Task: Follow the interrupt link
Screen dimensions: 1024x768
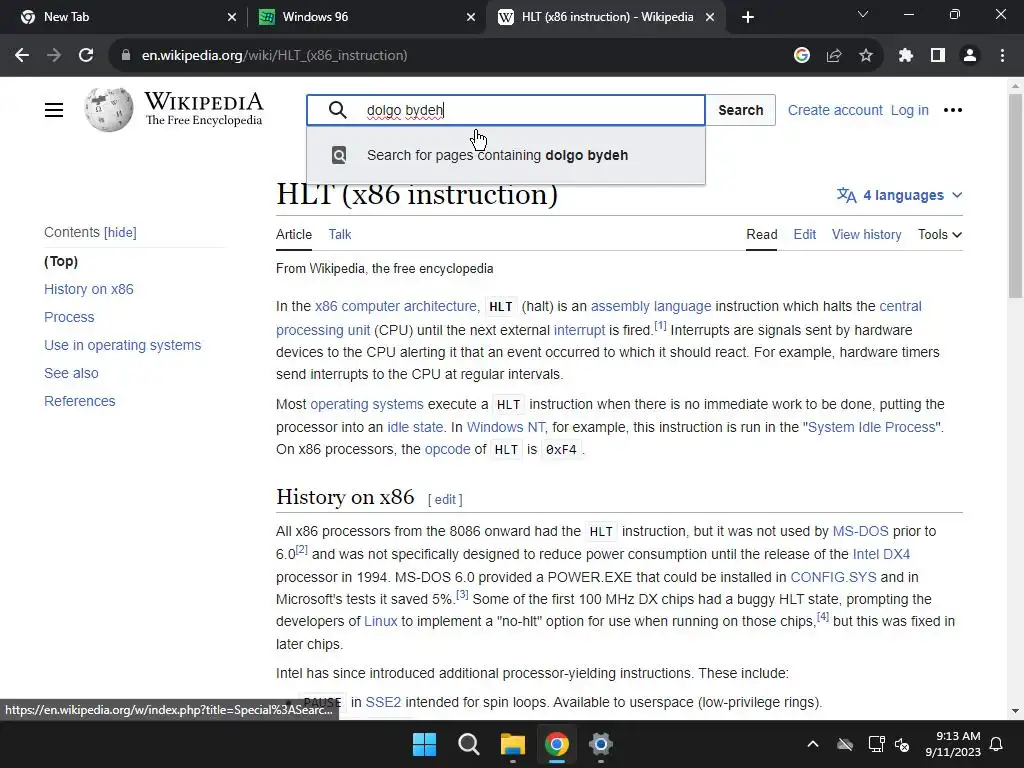Action: click(579, 330)
